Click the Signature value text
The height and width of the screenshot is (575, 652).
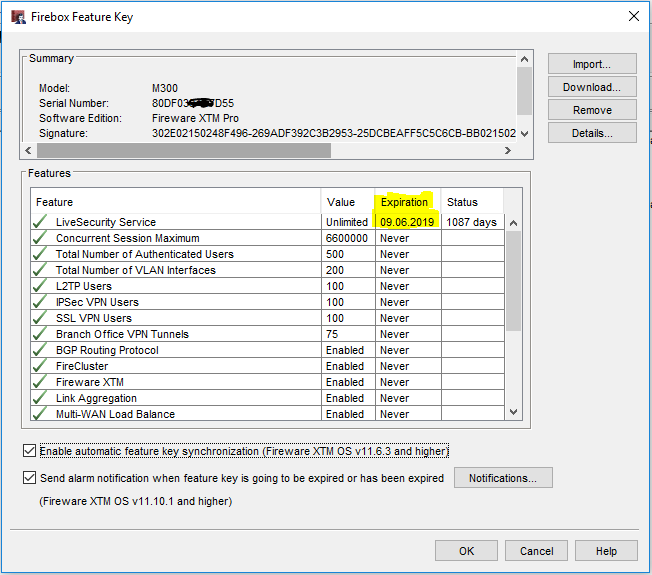334,133
